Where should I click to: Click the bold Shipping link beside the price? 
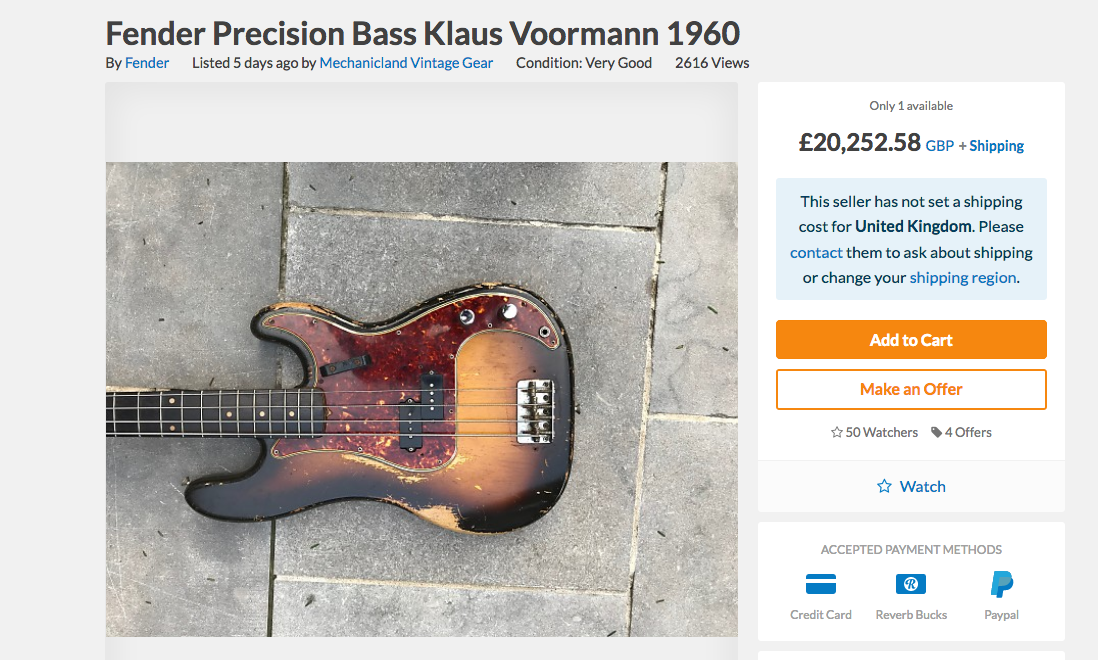point(996,146)
